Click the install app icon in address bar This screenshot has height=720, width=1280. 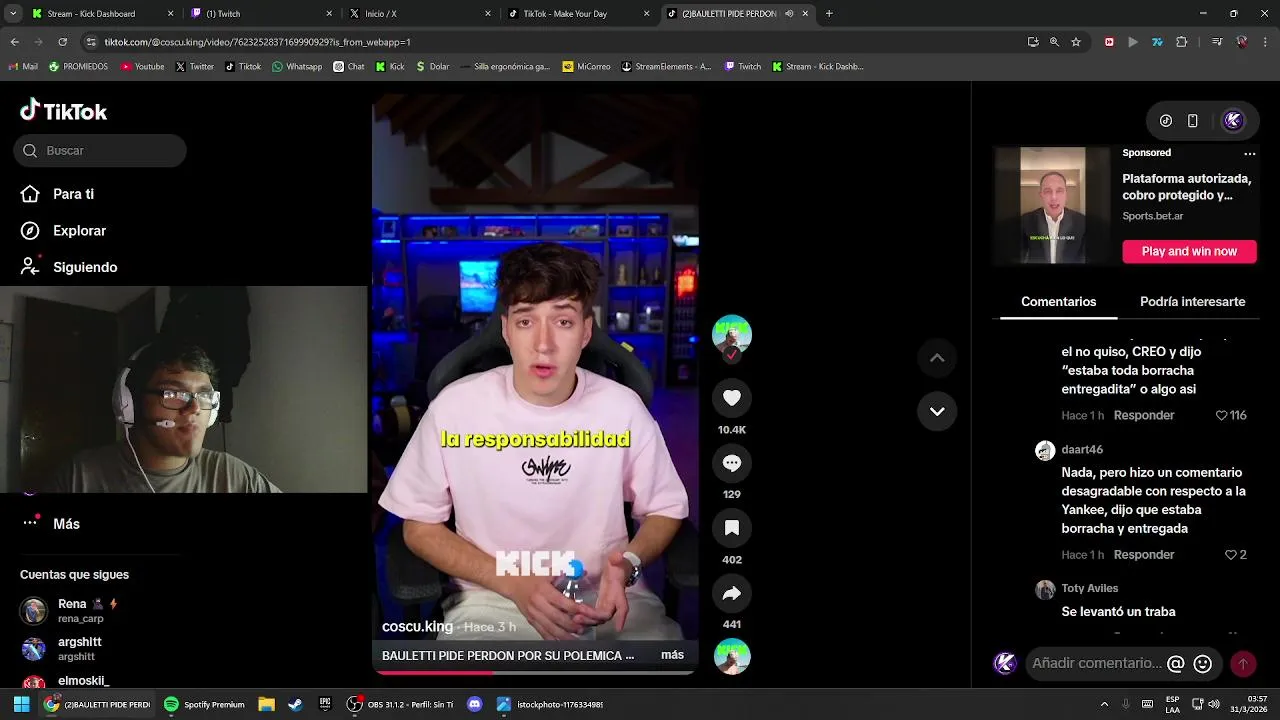(1033, 42)
